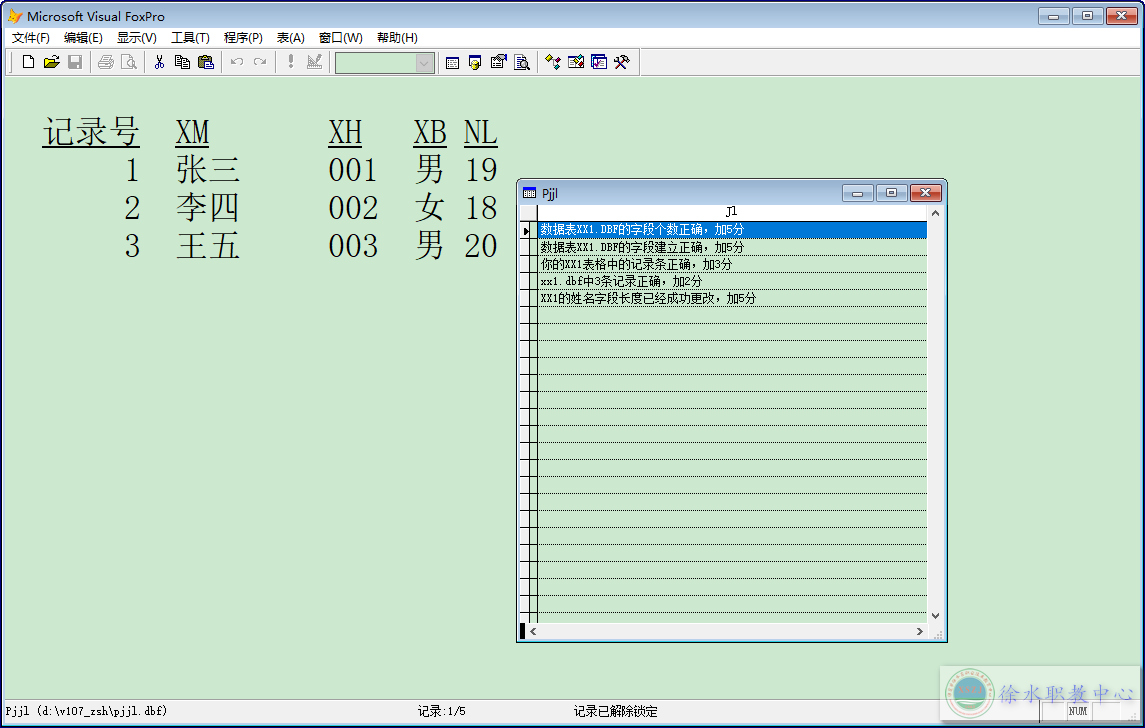This screenshot has height=728, width=1145.
Task: Click the name '李四' in the output
Action: click(208, 208)
